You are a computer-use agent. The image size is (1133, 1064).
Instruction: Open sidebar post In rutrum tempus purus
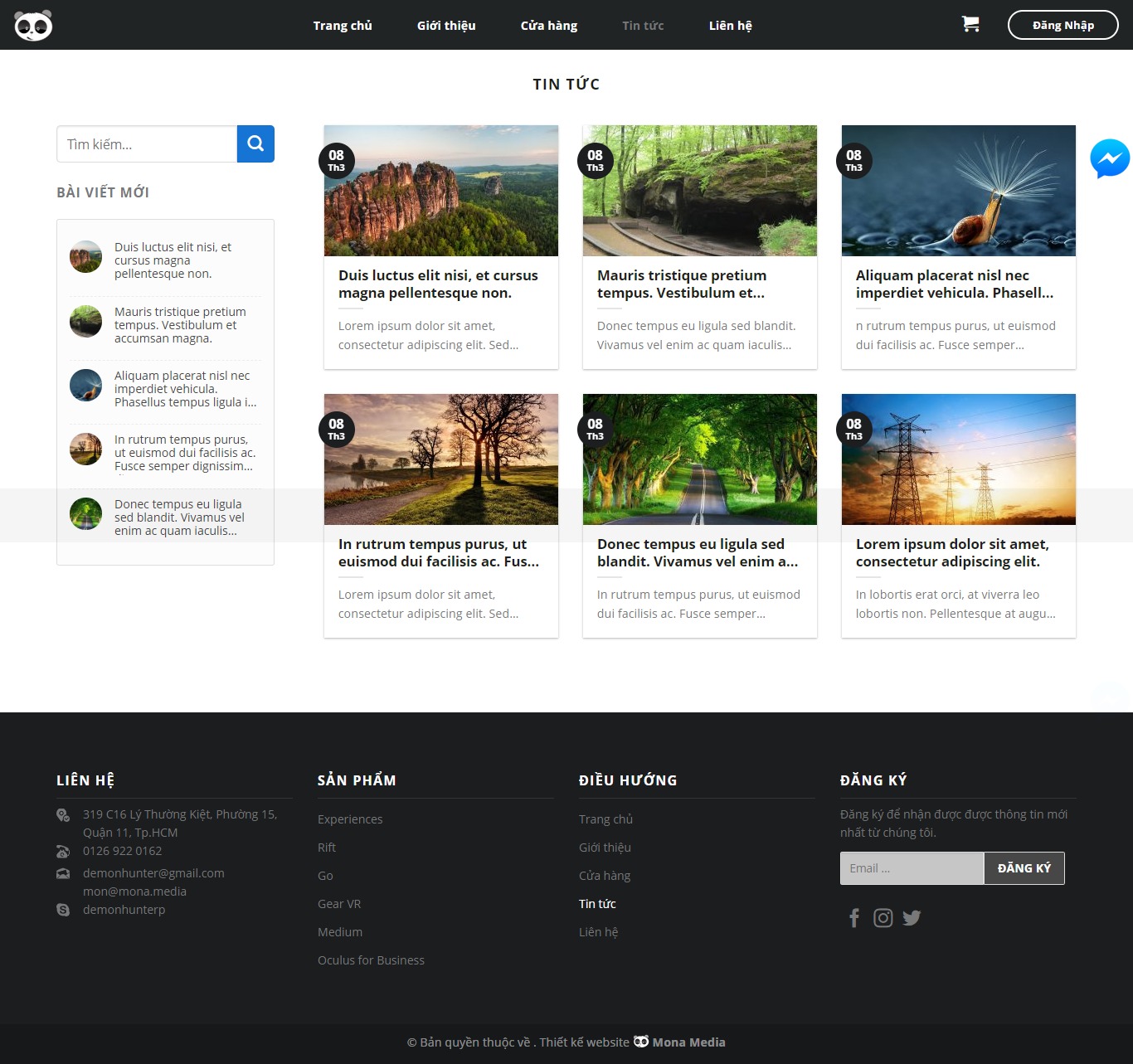pyautogui.click(x=185, y=453)
